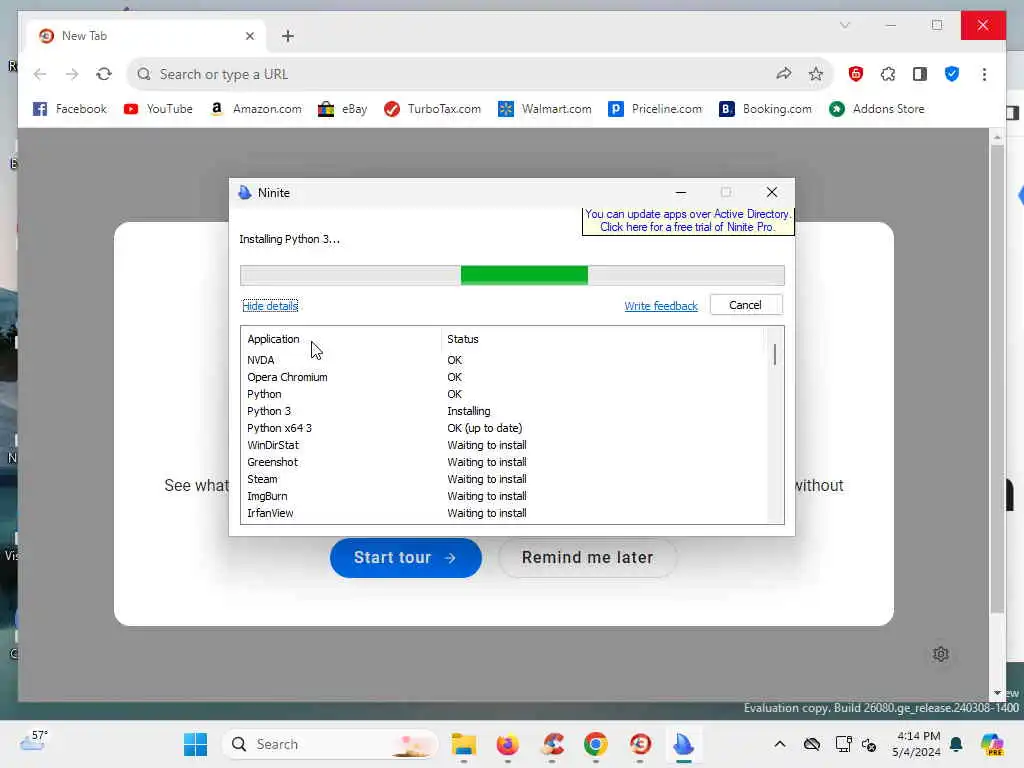Click the Ninite installation progress bar

pyautogui.click(x=512, y=276)
